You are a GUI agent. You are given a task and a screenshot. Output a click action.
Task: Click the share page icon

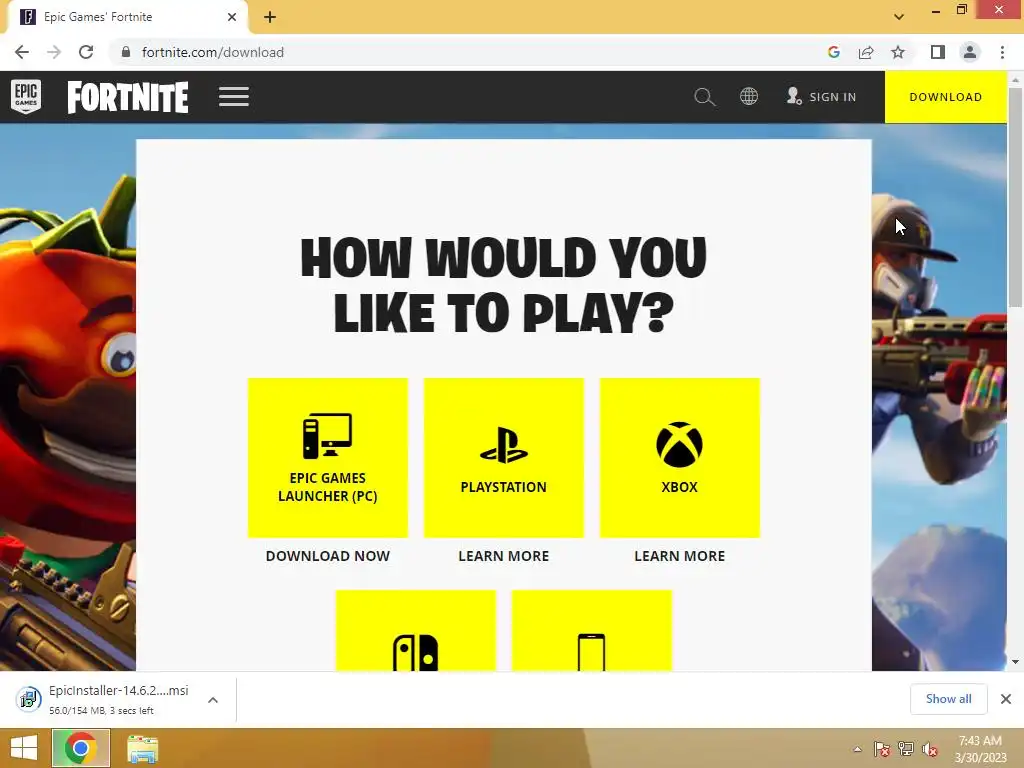[x=866, y=52]
